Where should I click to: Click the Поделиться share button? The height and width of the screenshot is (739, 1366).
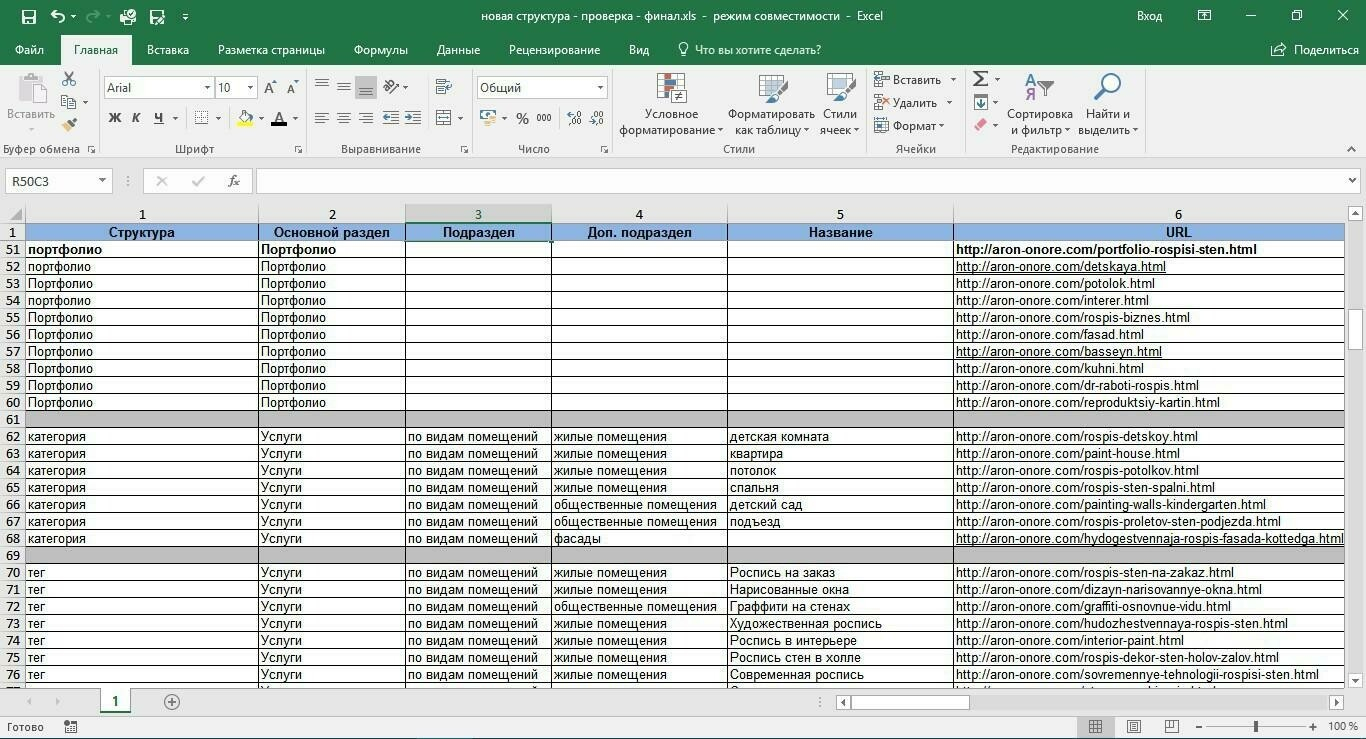tap(1315, 50)
